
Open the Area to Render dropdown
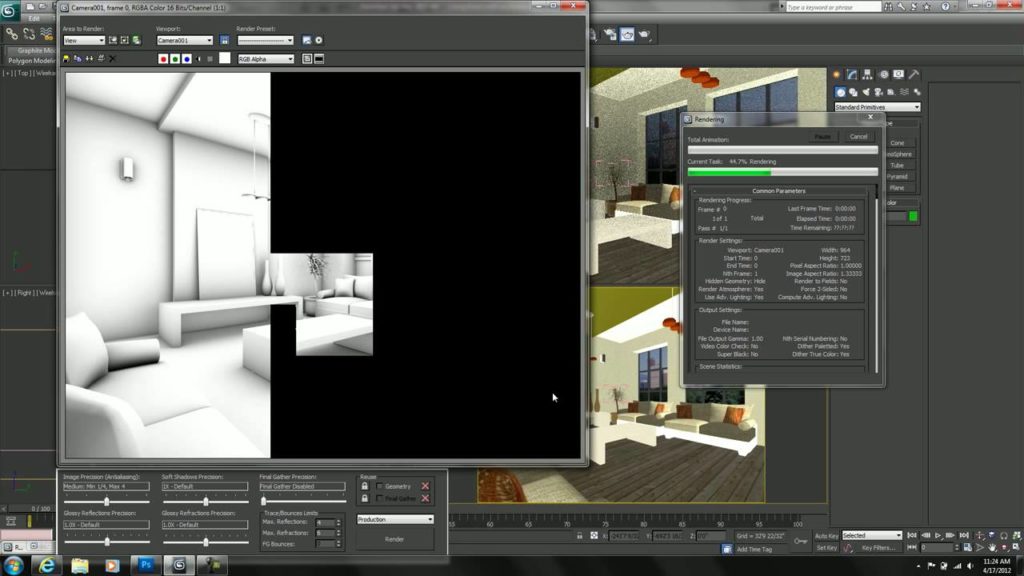84,41
